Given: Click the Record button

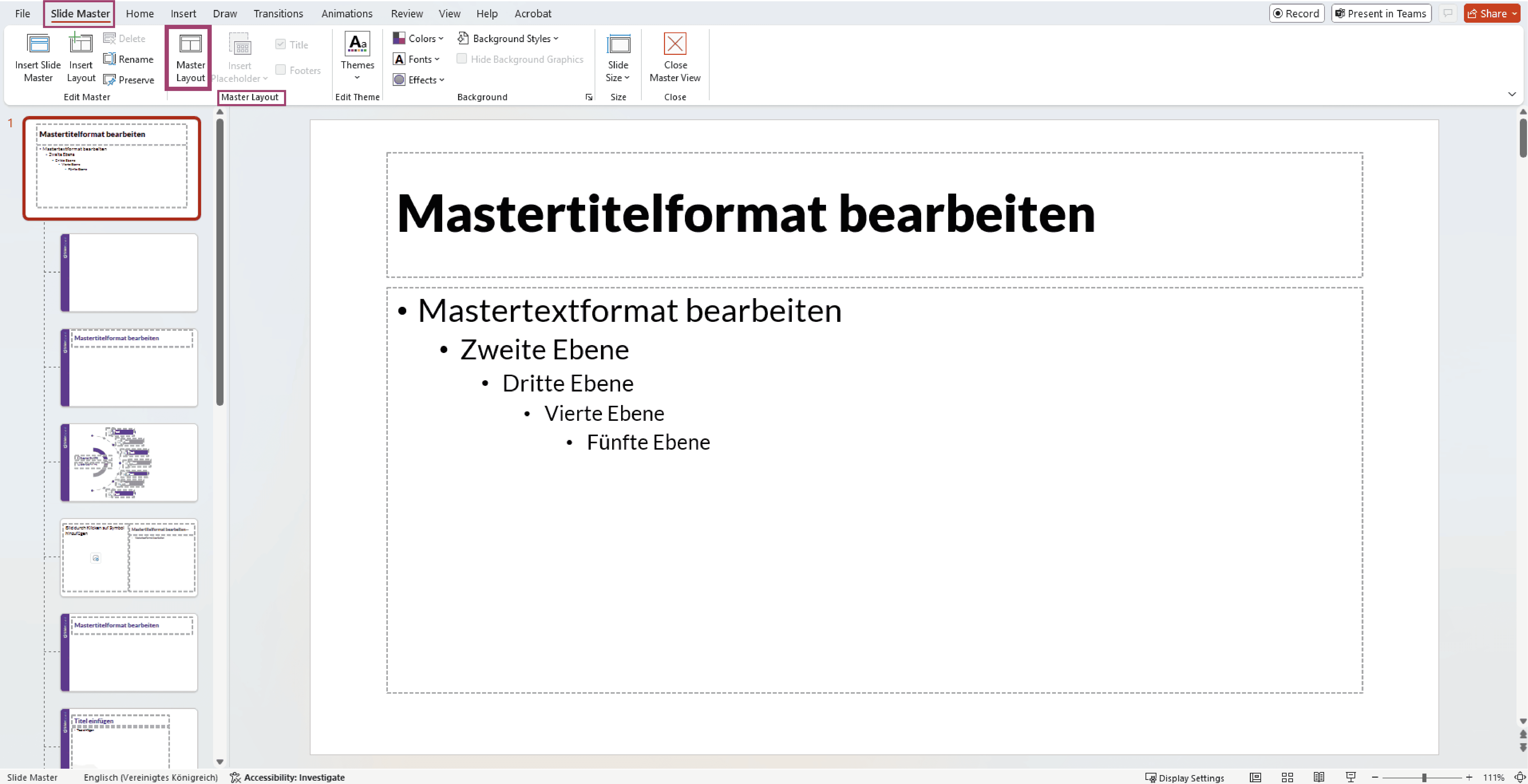Looking at the screenshot, I should [1297, 14].
